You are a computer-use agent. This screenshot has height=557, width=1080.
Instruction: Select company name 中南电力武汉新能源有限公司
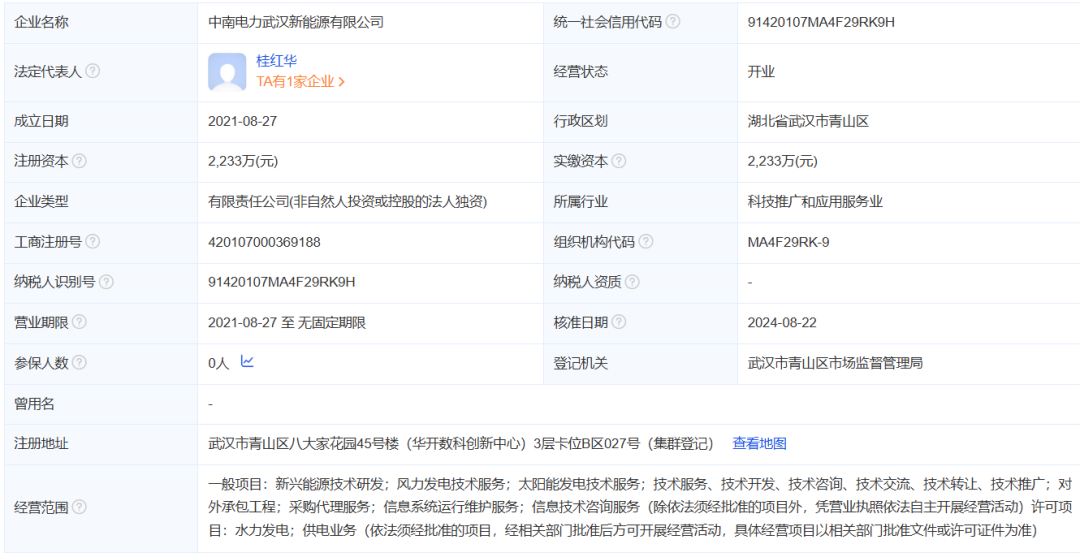tap(295, 22)
